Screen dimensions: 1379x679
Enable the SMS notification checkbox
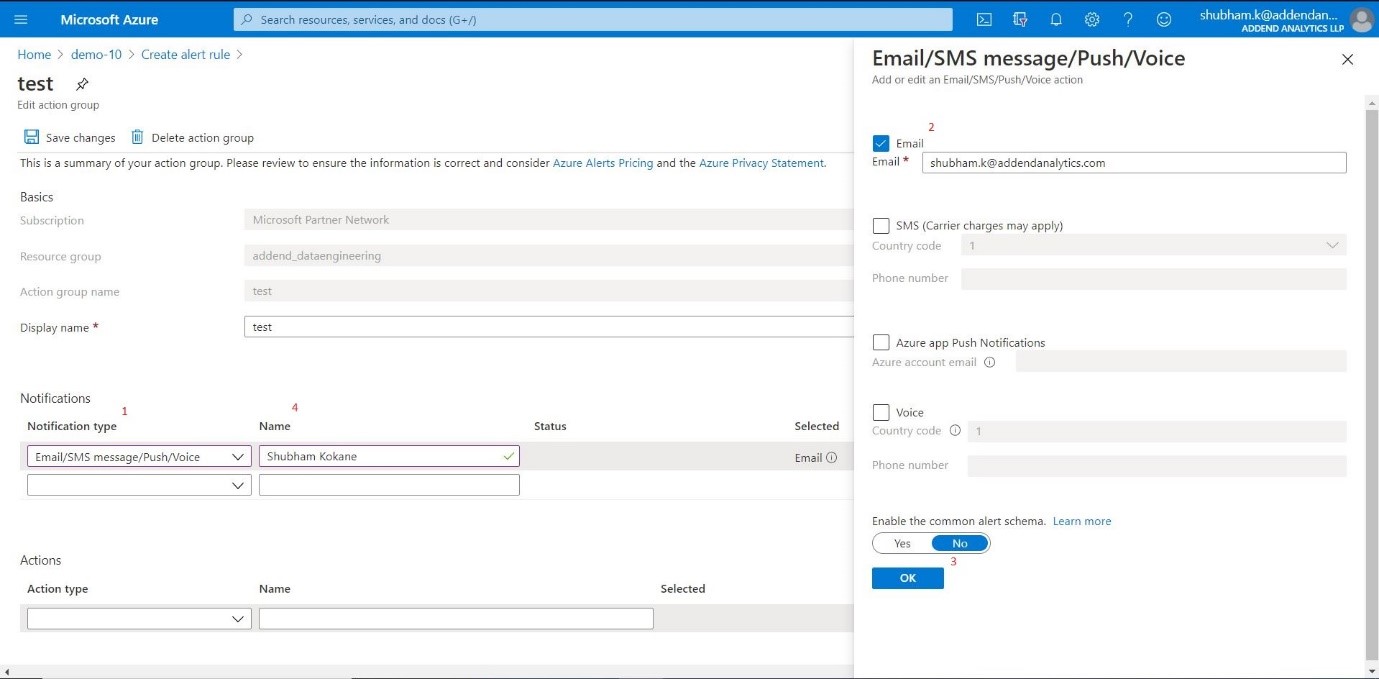coord(881,225)
